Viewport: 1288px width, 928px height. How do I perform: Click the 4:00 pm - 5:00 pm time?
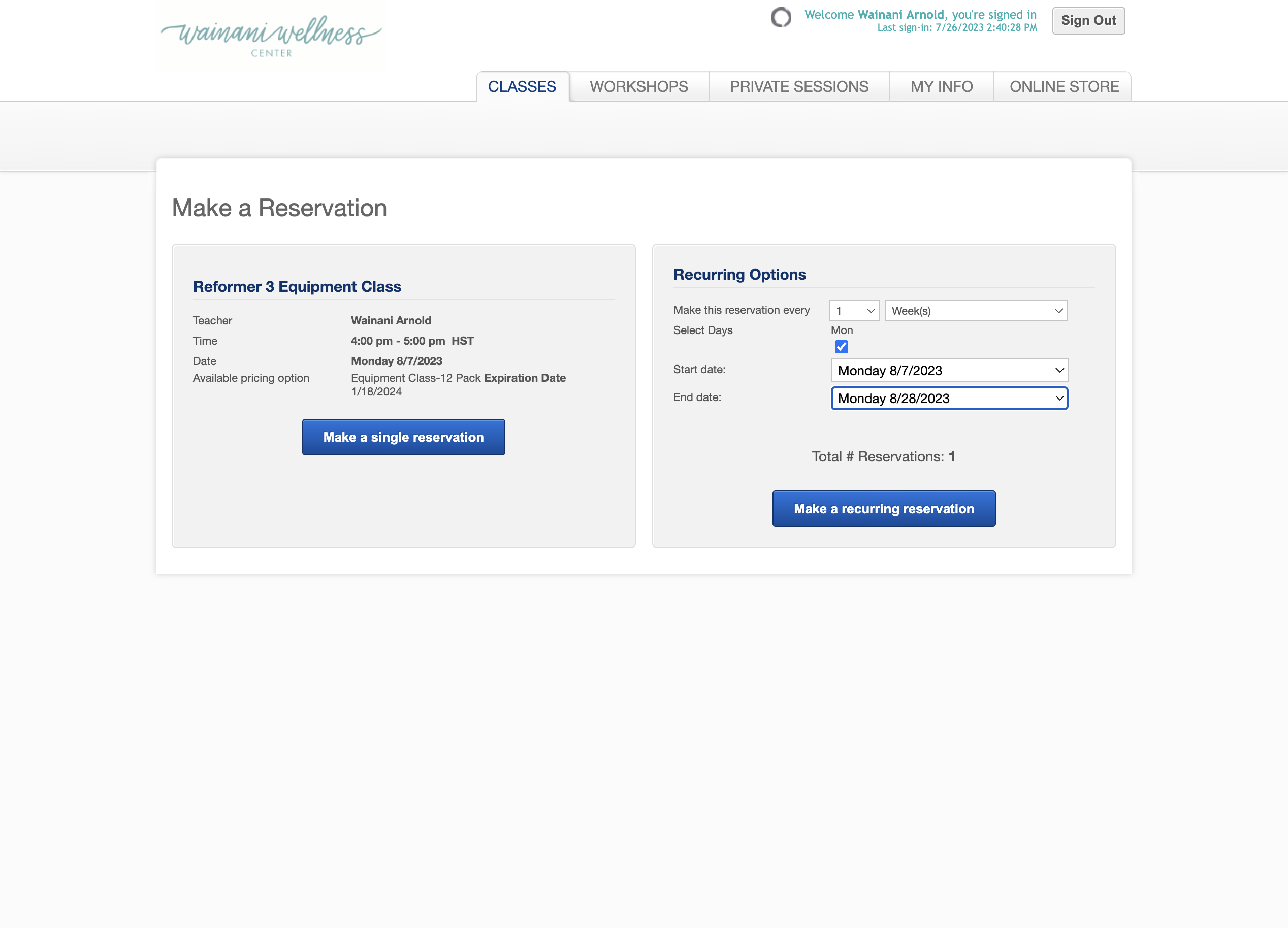pyautogui.click(x=412, y=341)
